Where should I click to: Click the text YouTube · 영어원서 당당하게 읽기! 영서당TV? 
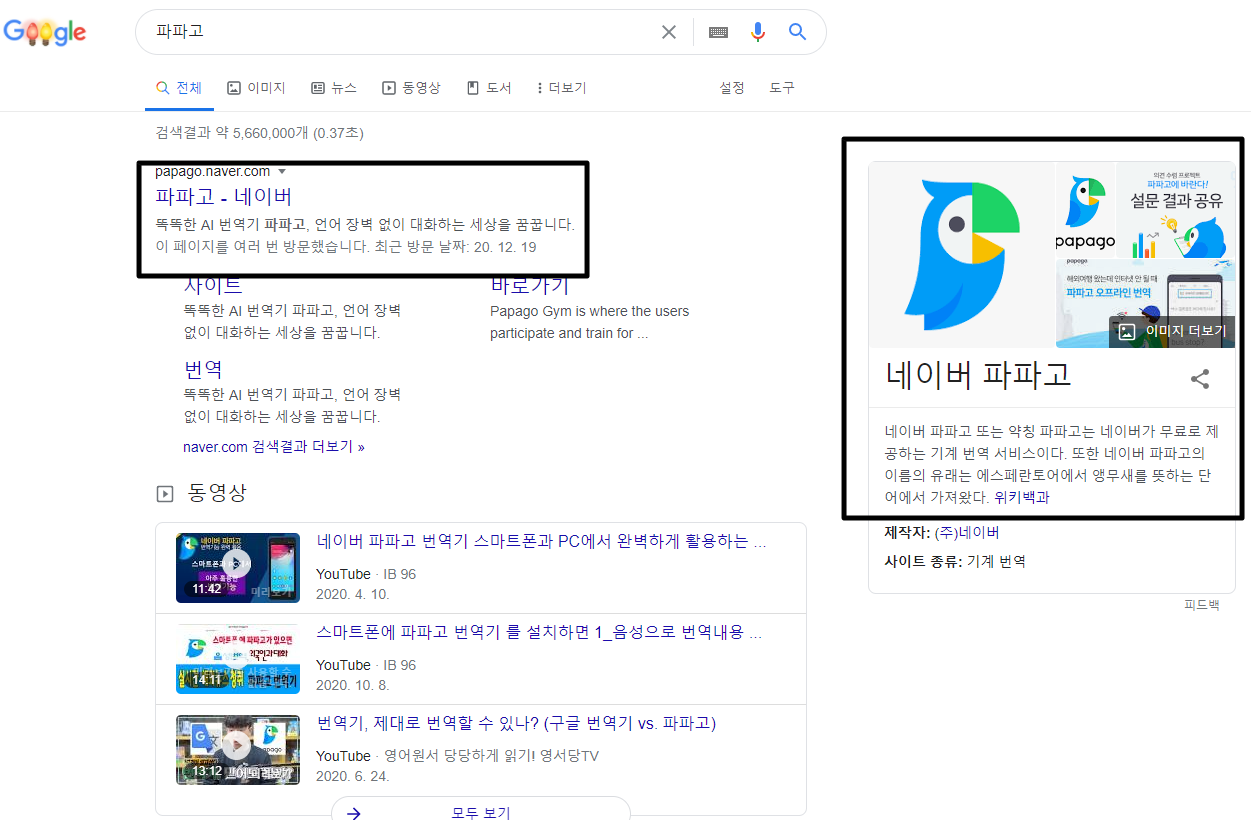click(x=457, y=756)
